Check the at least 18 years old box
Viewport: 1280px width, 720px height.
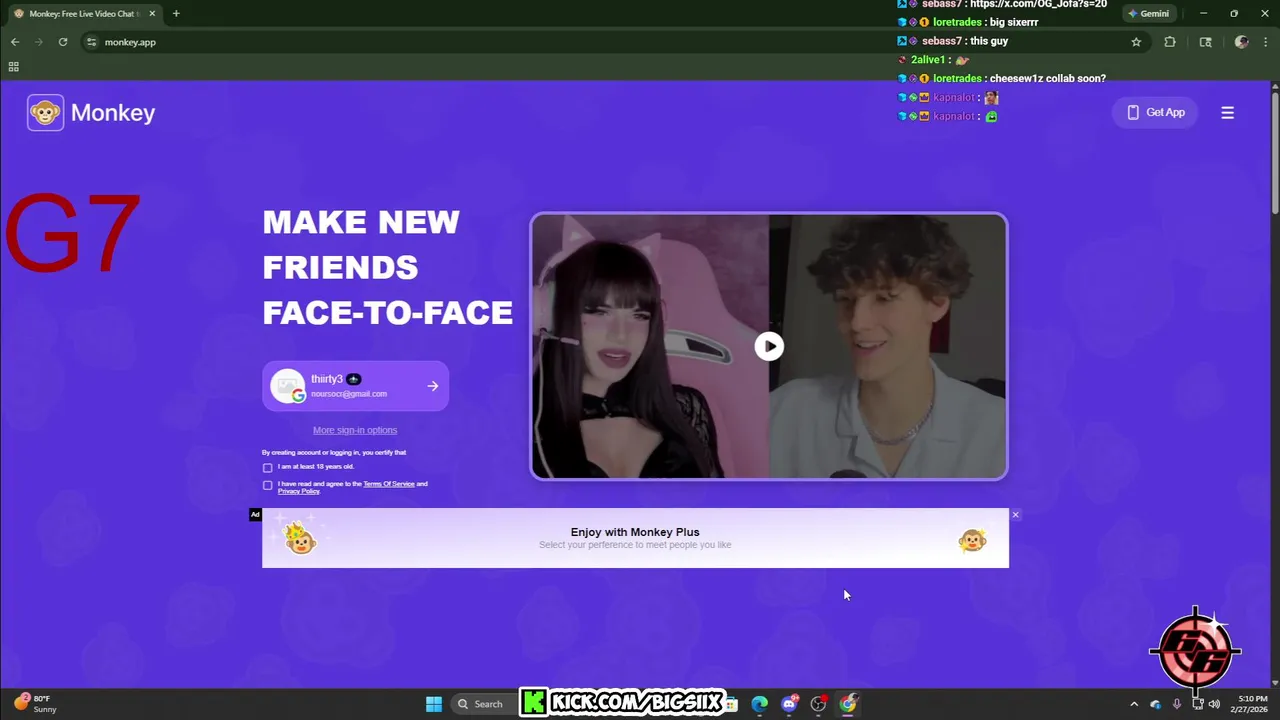(x=267, y=467)
